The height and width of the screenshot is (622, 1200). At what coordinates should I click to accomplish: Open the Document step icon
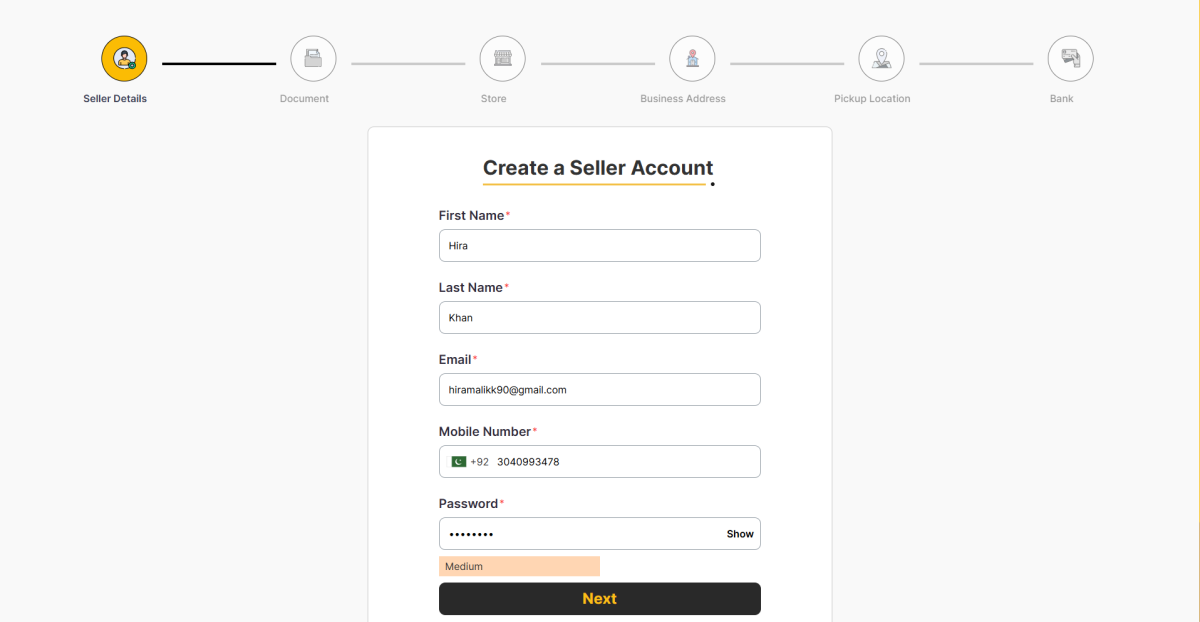(x=313, y=59)
